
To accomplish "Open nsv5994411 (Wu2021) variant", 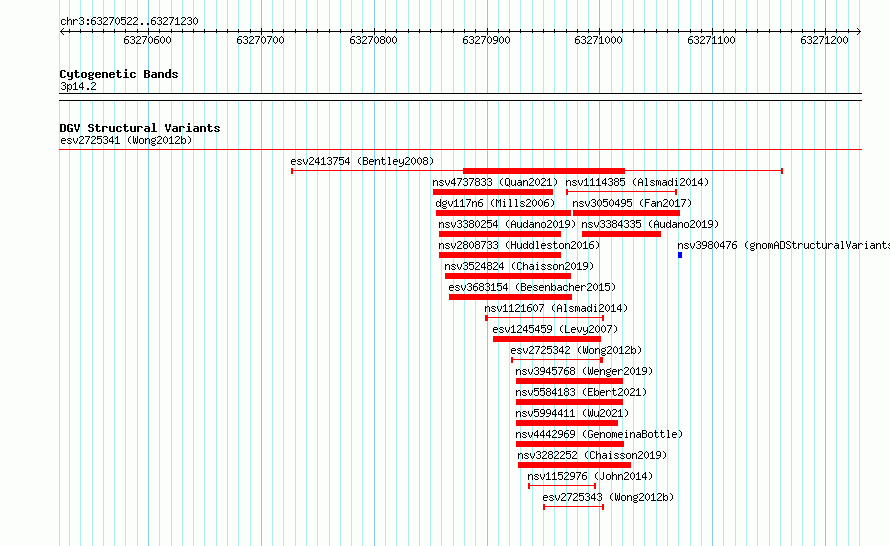I will click(572, 413).
